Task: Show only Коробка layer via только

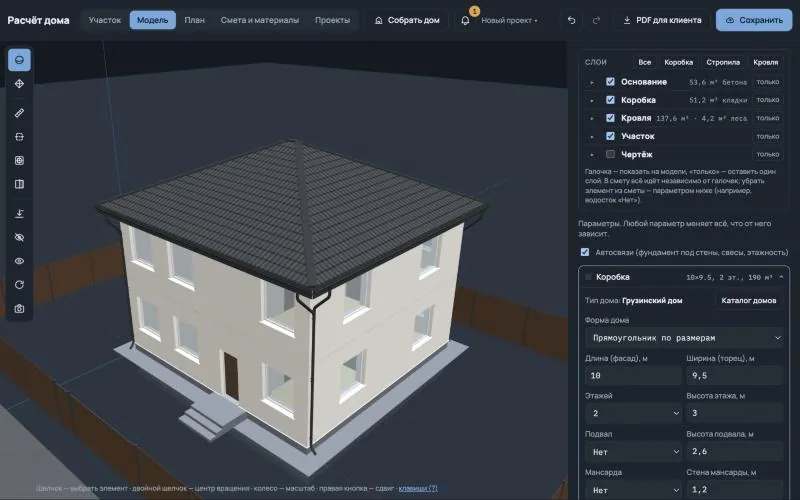Action: point(767,99)
